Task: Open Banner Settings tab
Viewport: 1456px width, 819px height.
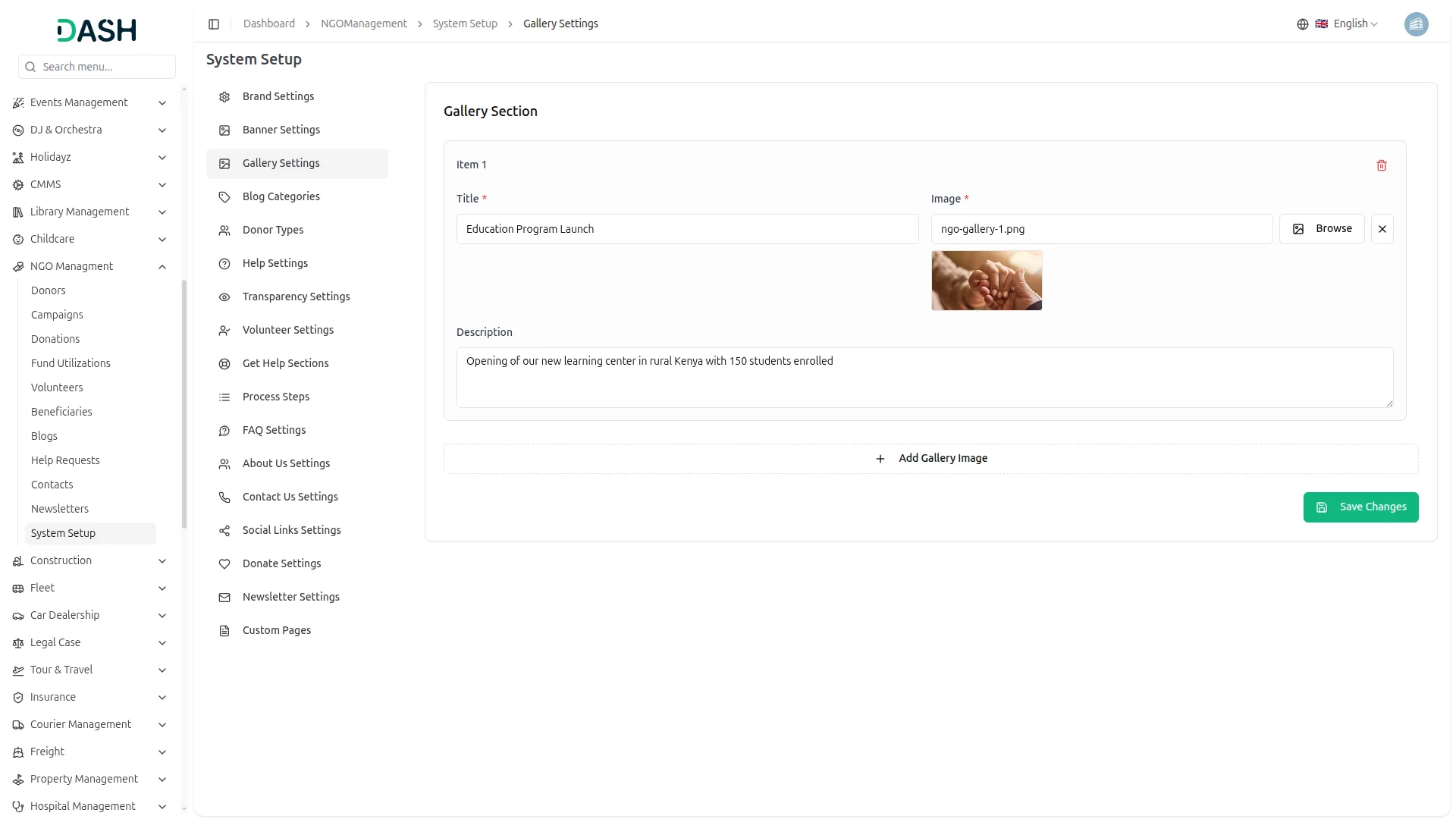Action: [x=281, y=130]
